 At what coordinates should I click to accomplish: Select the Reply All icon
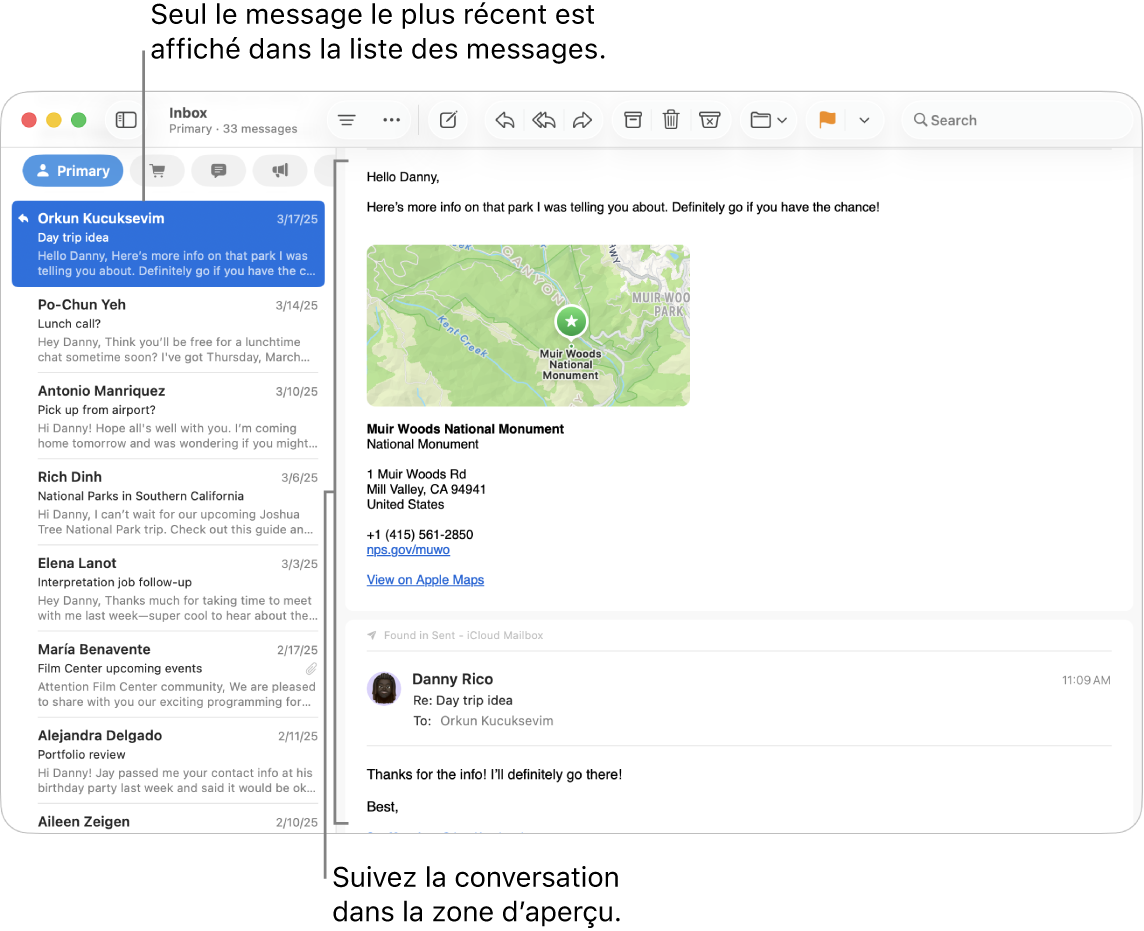click(544, 119)
